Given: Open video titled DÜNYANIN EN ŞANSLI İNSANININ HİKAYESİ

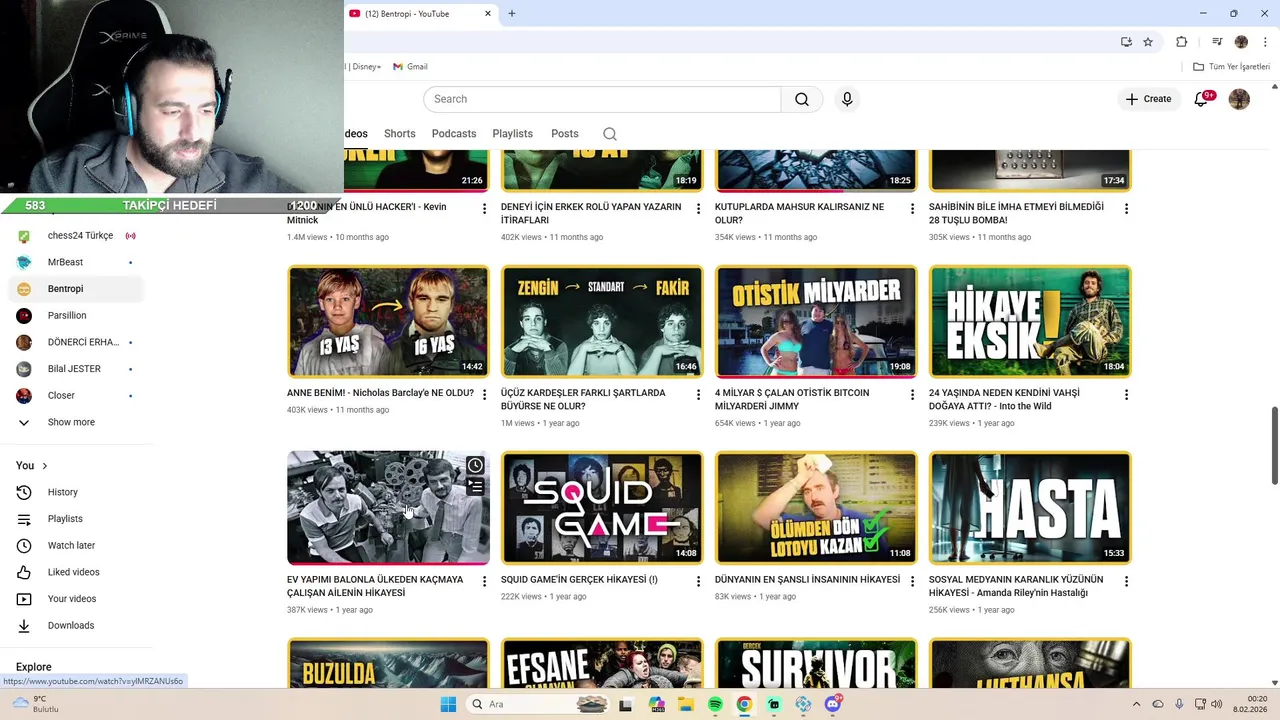Looking at the screenshot, I should (808, 580).
